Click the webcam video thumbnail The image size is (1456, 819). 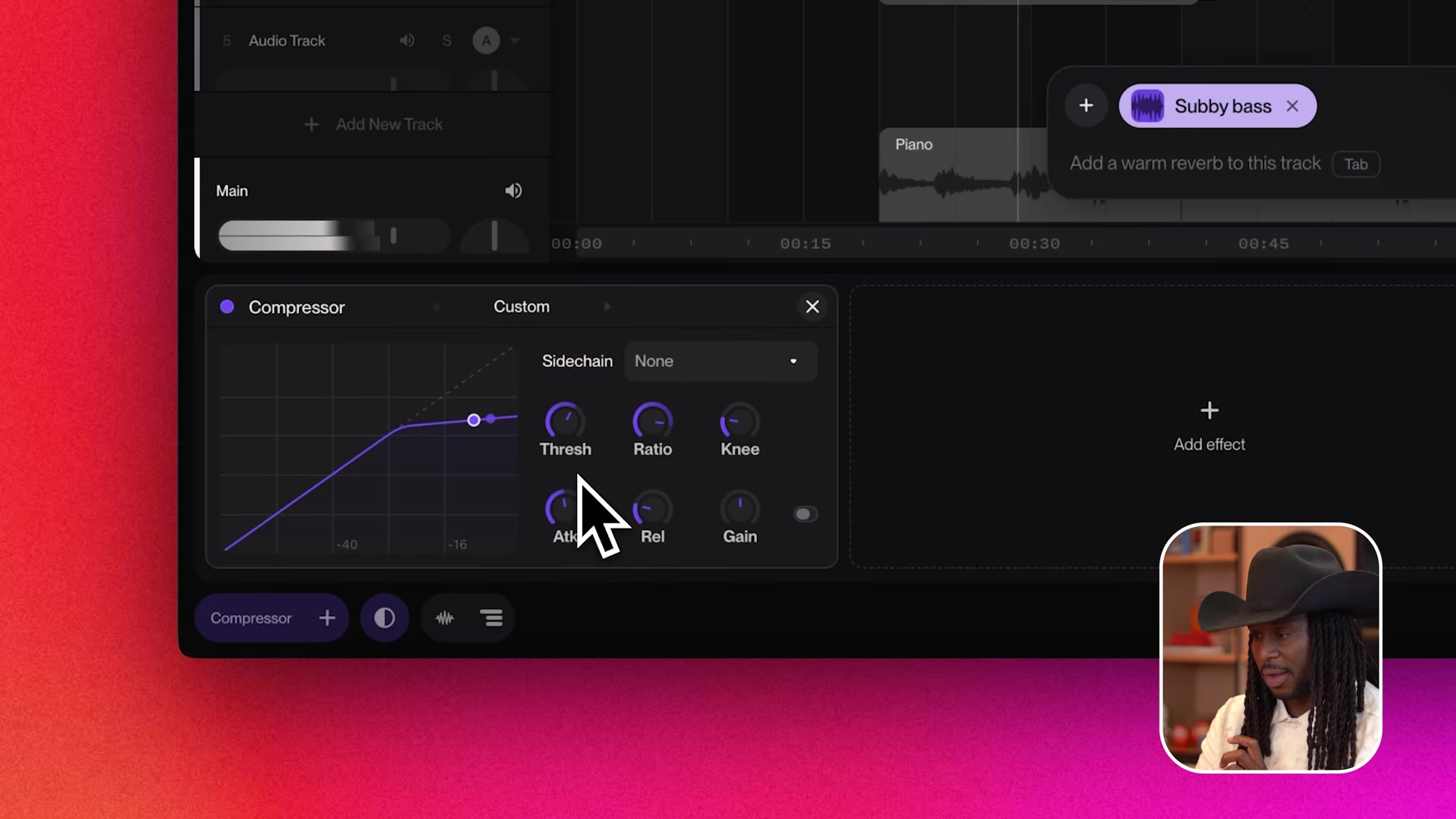(1270, 648)
